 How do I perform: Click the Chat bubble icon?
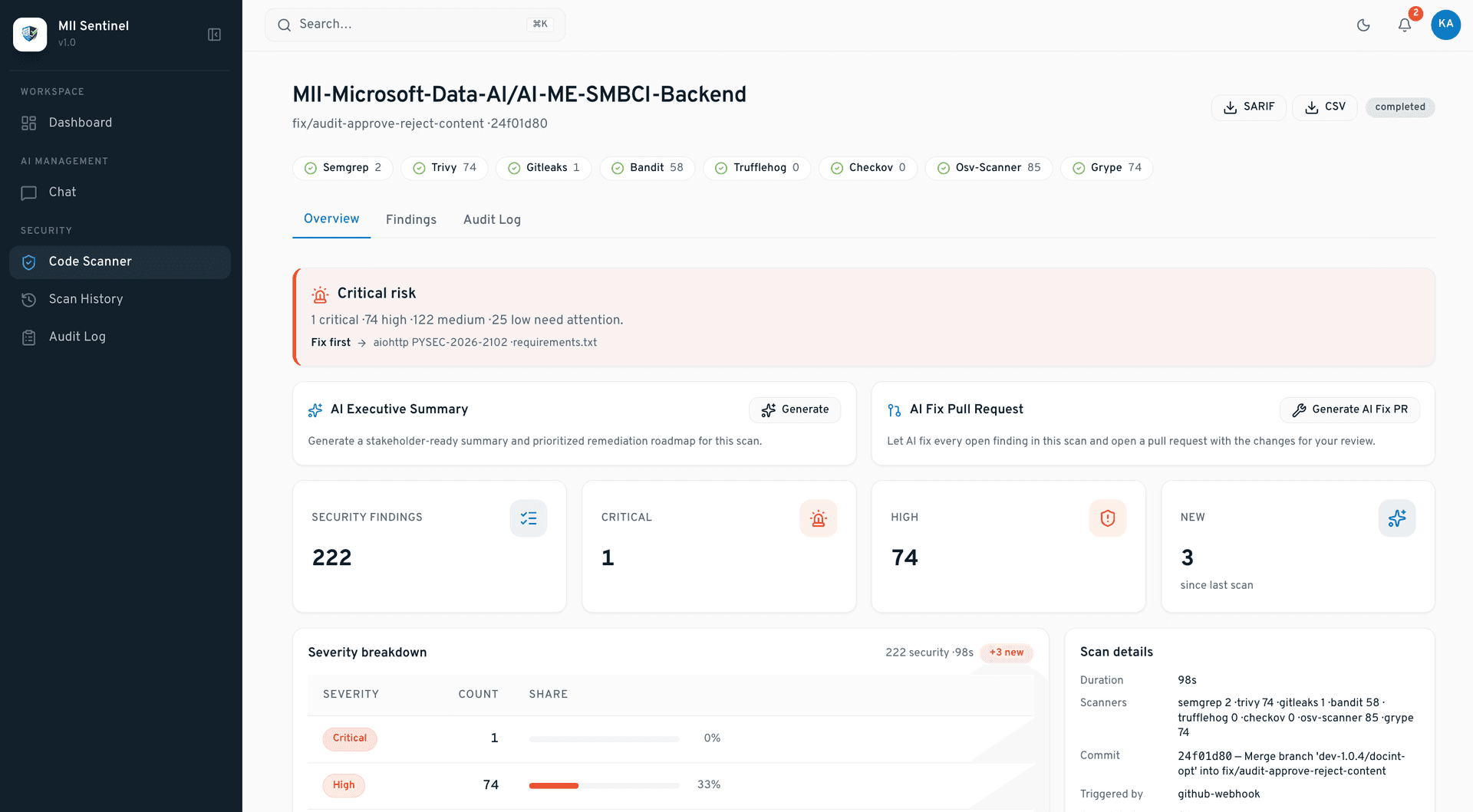(x=29, y=193)
